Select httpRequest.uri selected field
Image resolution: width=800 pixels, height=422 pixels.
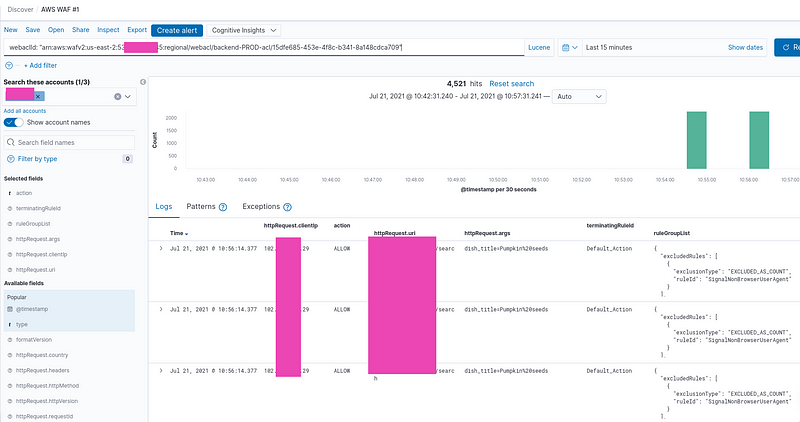point(35,269)
